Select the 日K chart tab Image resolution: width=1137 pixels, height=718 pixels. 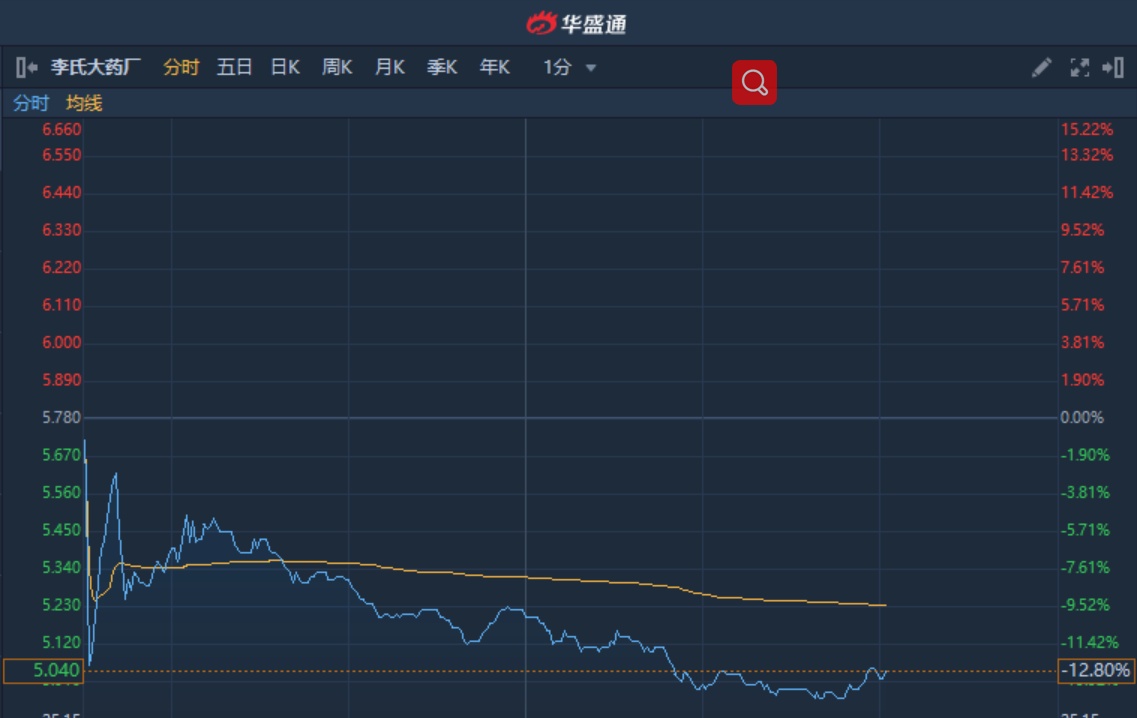(285, 68)
